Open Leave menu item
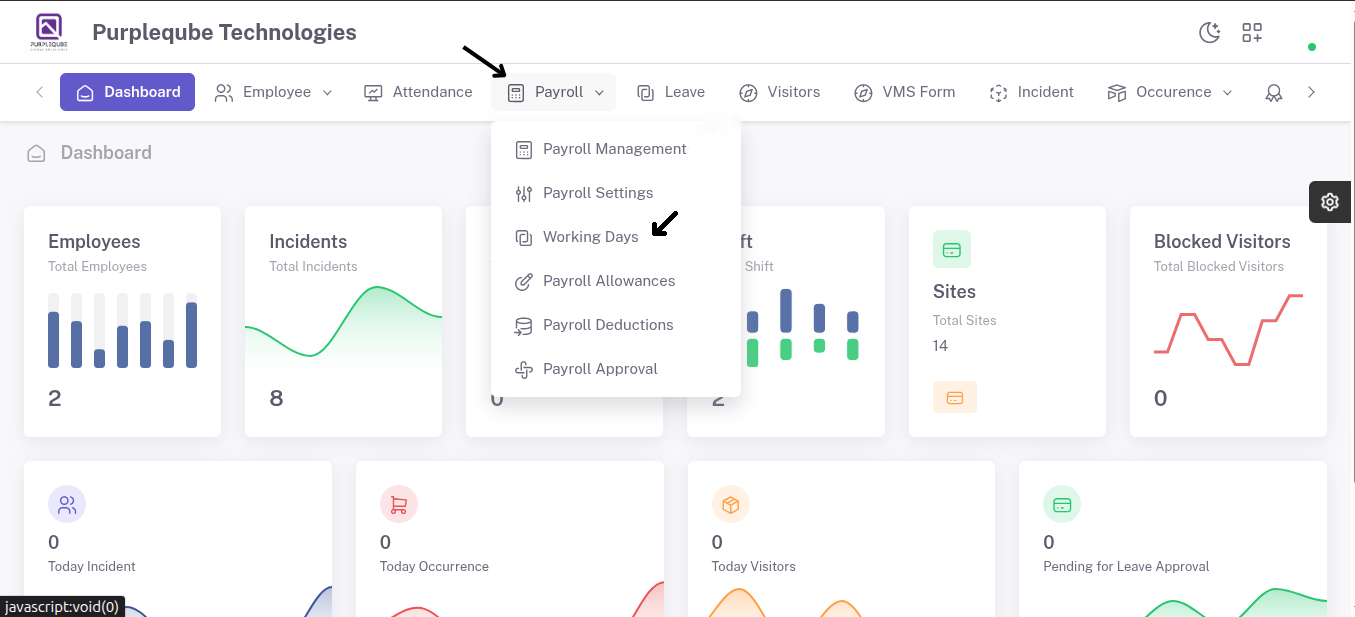Image resolution: width=1355 pixels, height=617 pixels. coord(671,92)
